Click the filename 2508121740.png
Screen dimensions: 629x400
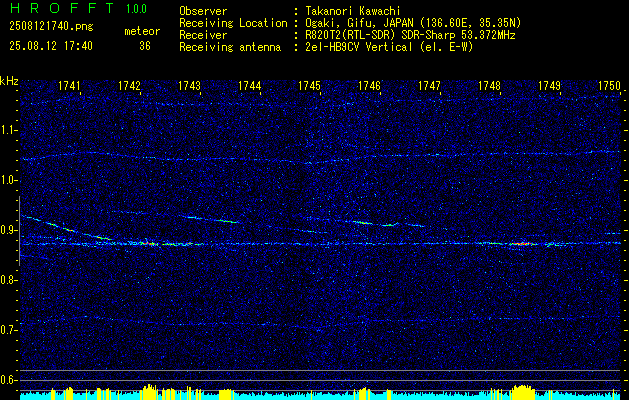51,27
